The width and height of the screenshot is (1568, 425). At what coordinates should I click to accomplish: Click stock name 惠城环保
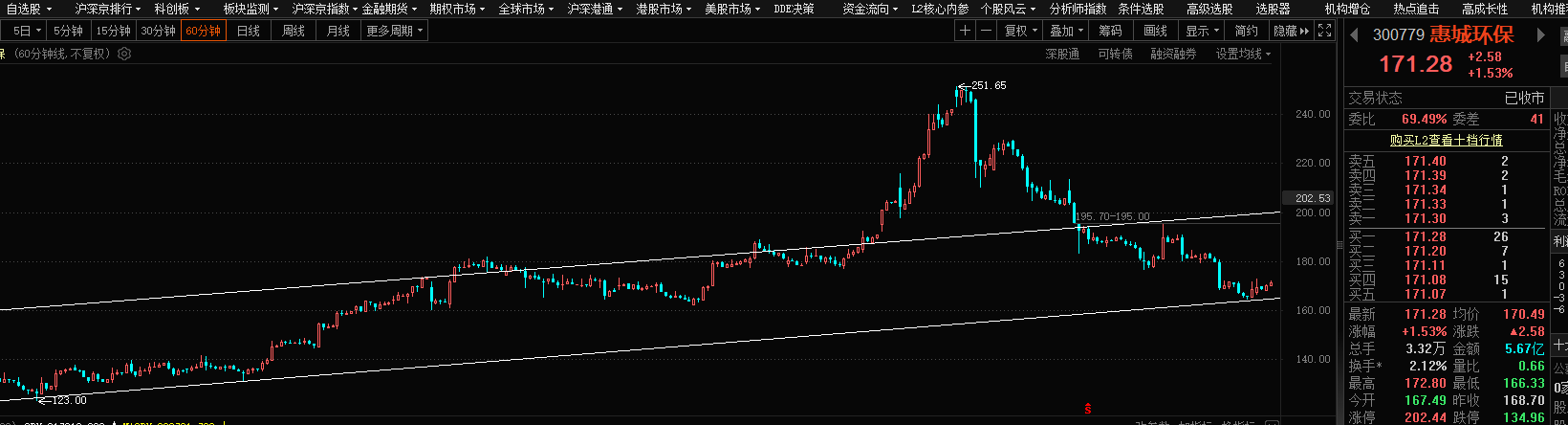[1471, 34]
